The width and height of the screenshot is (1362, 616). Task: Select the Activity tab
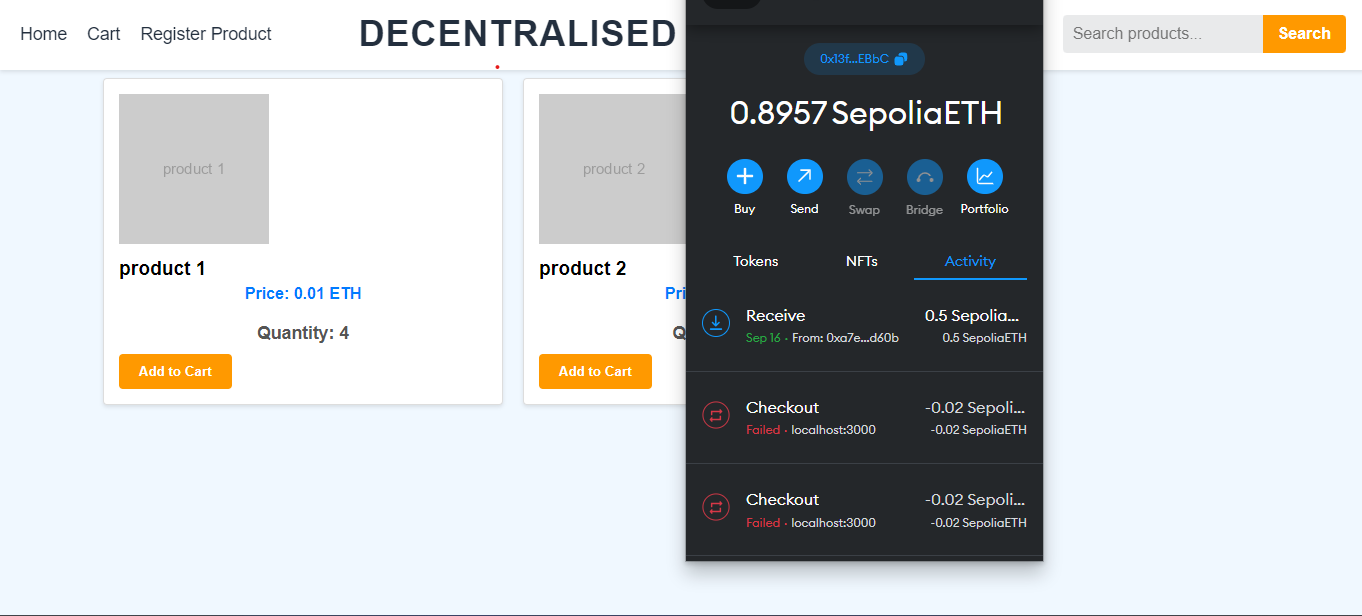point(969,261)
